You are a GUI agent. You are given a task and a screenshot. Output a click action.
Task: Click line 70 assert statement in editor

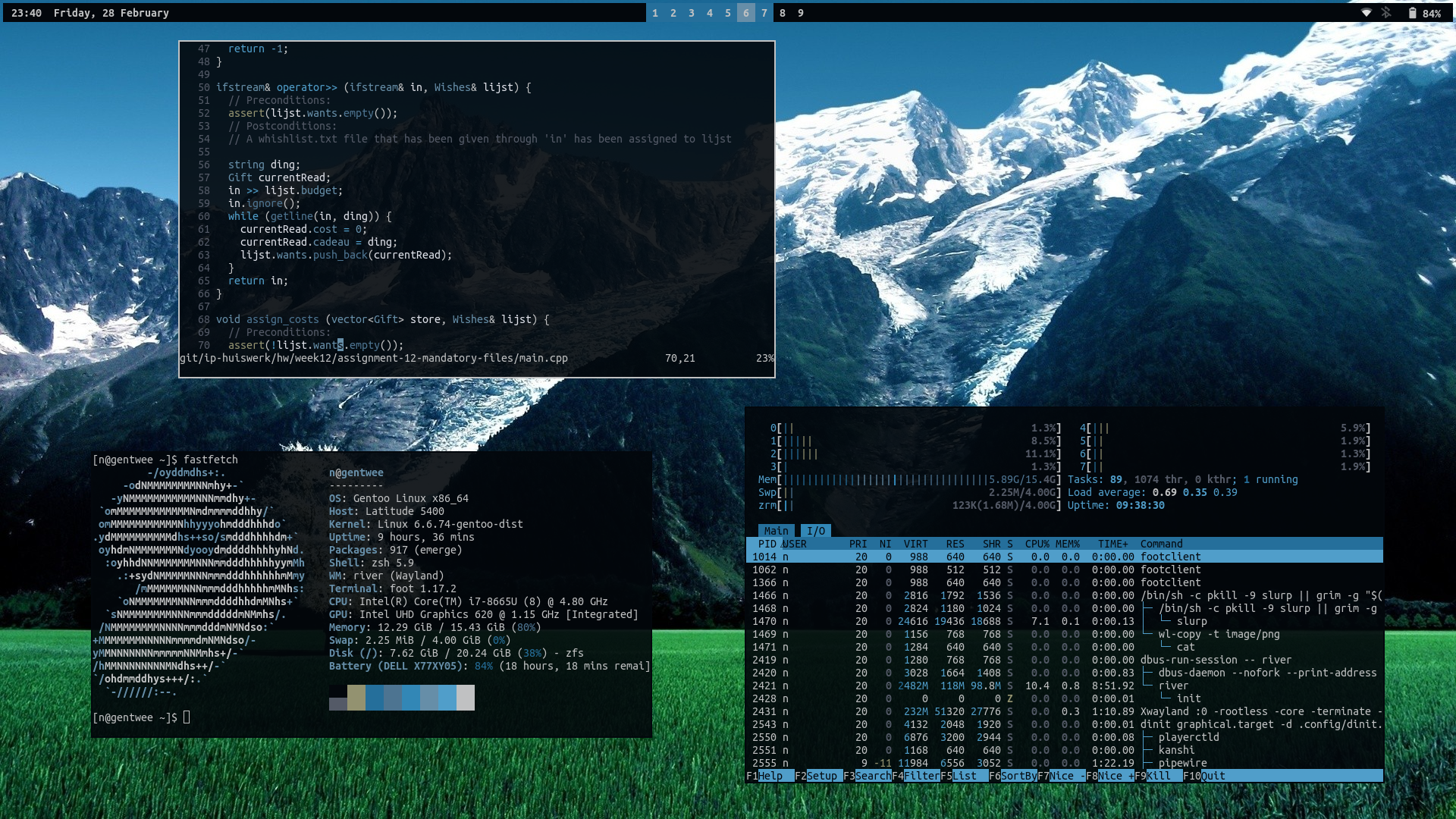point(316,345)
